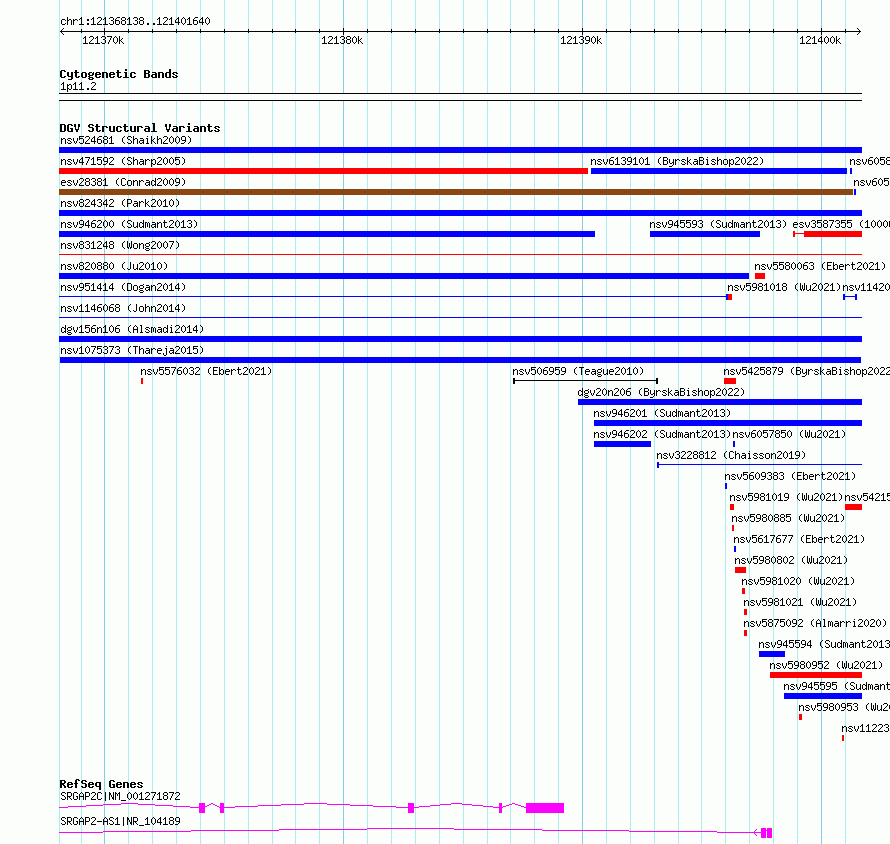Click nsv945595 variant label
This screenshot has width=890, height=844.
(837, 686)
